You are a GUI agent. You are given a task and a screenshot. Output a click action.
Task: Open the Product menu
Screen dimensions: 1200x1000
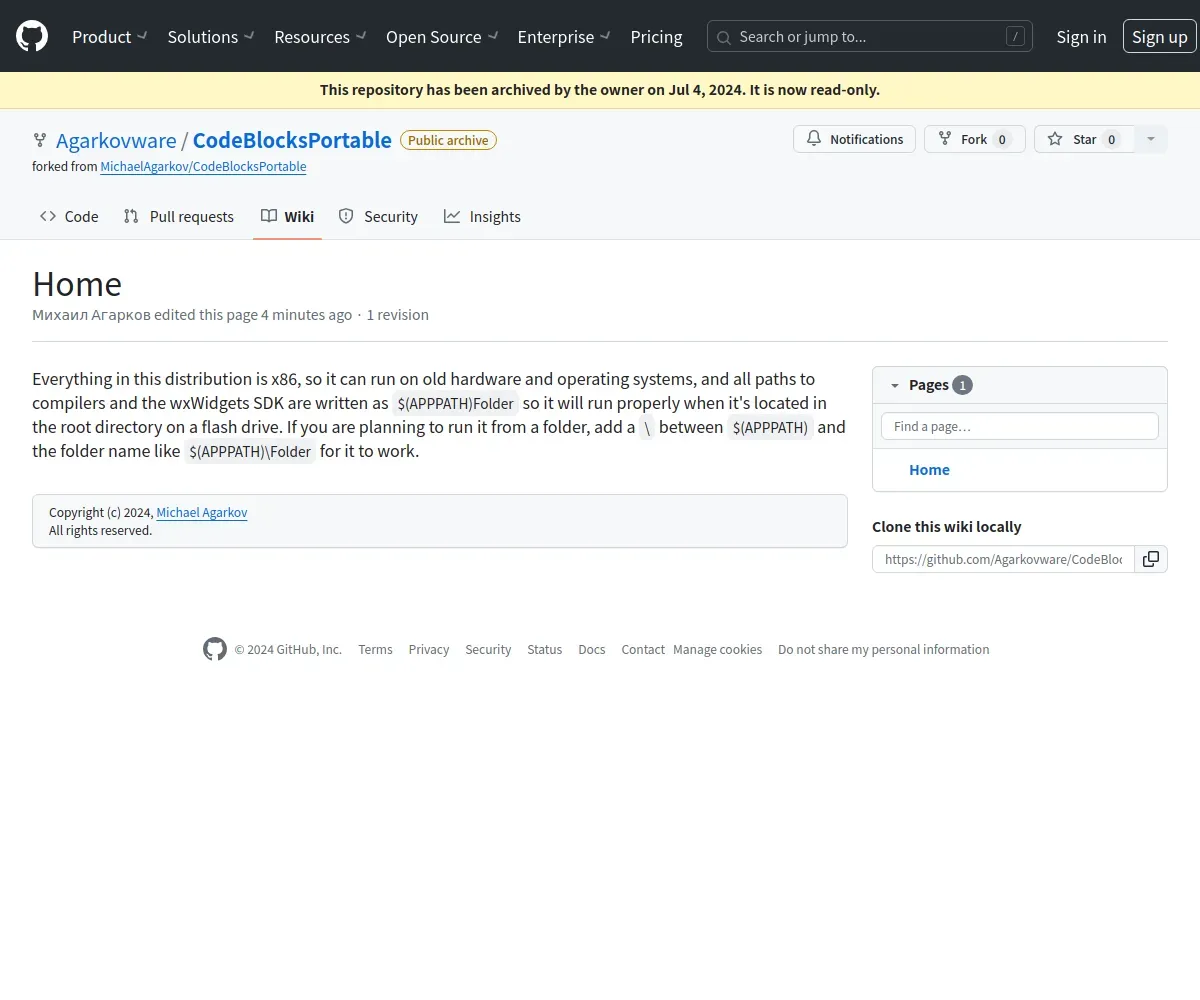click(110, 36)
